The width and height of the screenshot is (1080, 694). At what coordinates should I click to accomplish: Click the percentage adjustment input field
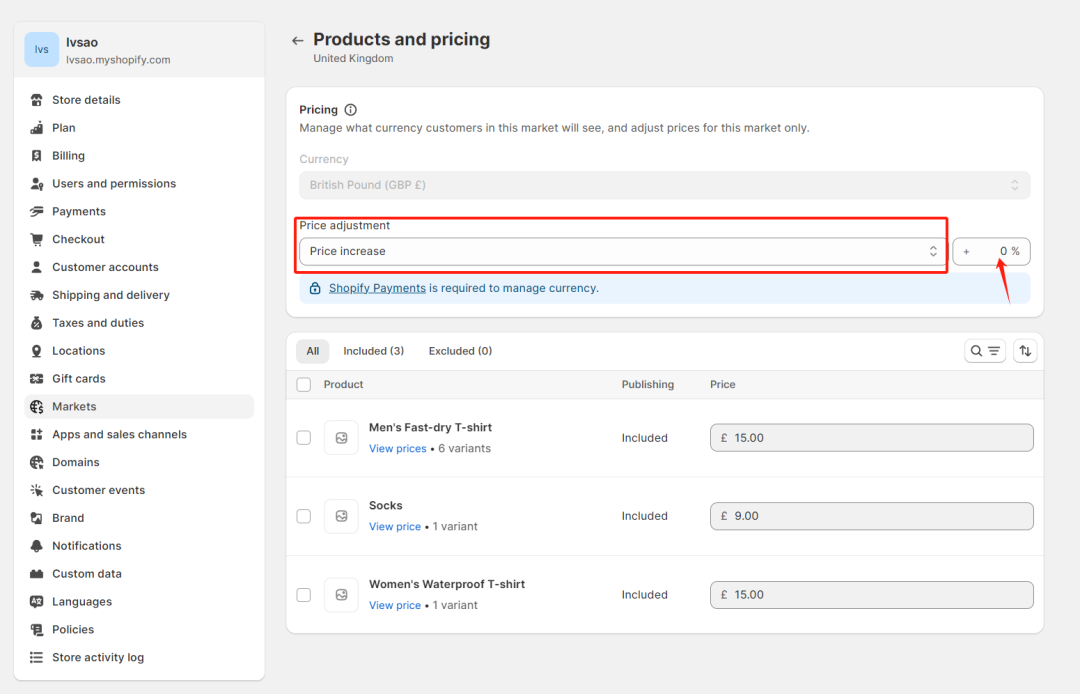pyautogui.click(x=991, y=251)
